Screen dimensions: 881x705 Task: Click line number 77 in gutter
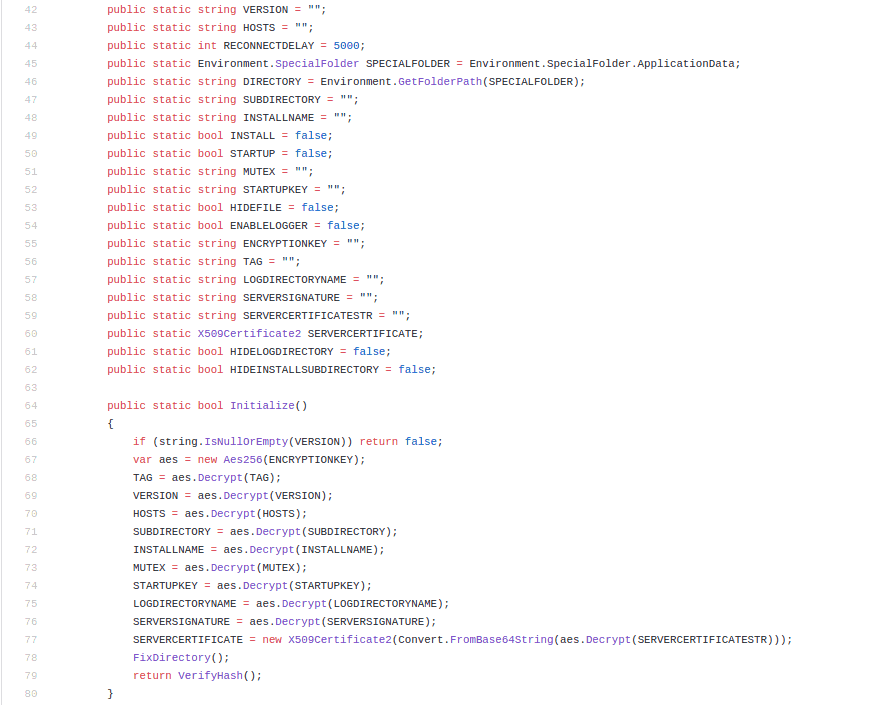pyautogui.click(x=31, y=640)
